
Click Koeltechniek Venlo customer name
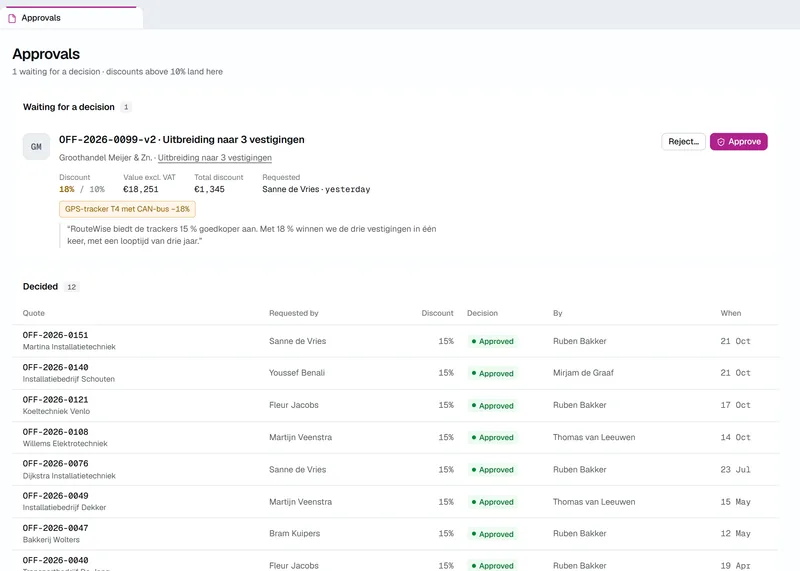(56, 411)
